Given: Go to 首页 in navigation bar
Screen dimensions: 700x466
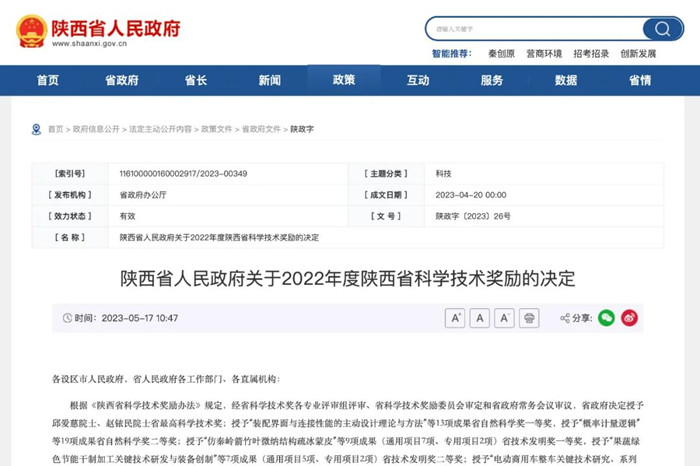Looking at the screenshot, I should pos(48,80).
